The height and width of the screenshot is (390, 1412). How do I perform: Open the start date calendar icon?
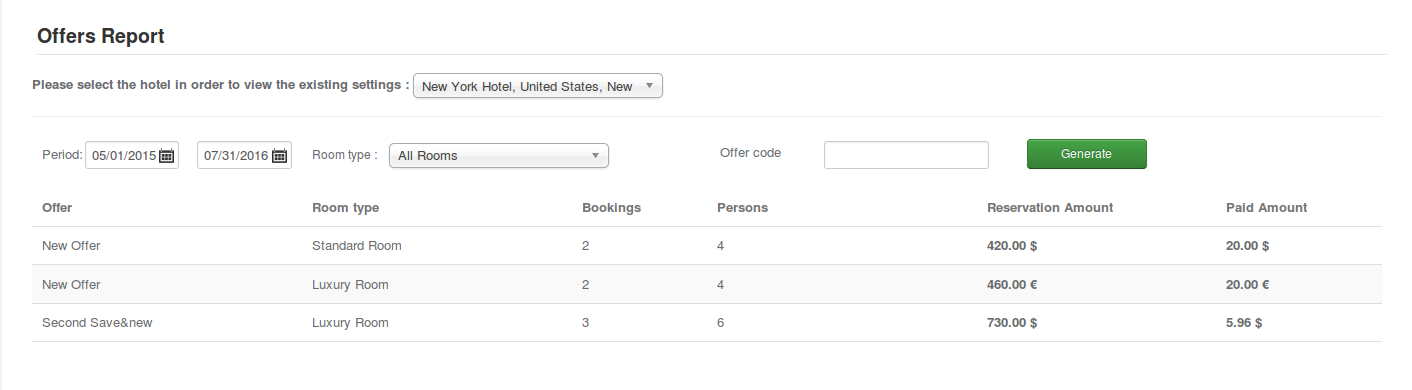167,156
